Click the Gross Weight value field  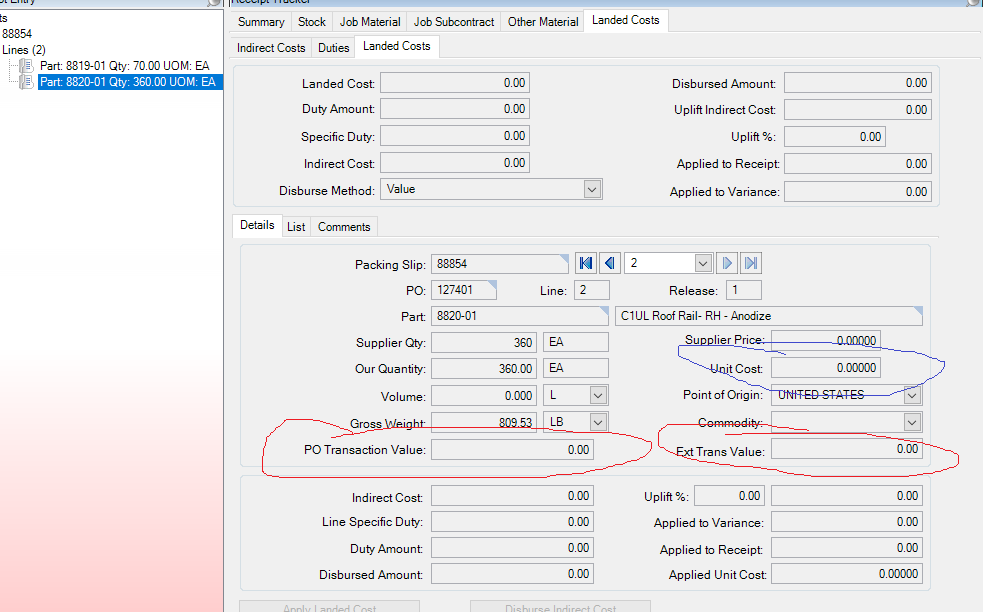click(484, 422)
